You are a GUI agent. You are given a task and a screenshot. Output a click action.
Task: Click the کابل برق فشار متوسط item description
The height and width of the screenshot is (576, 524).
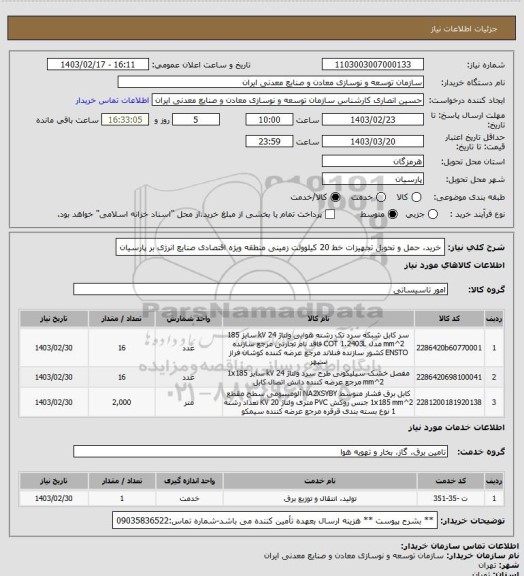point(318,403)
